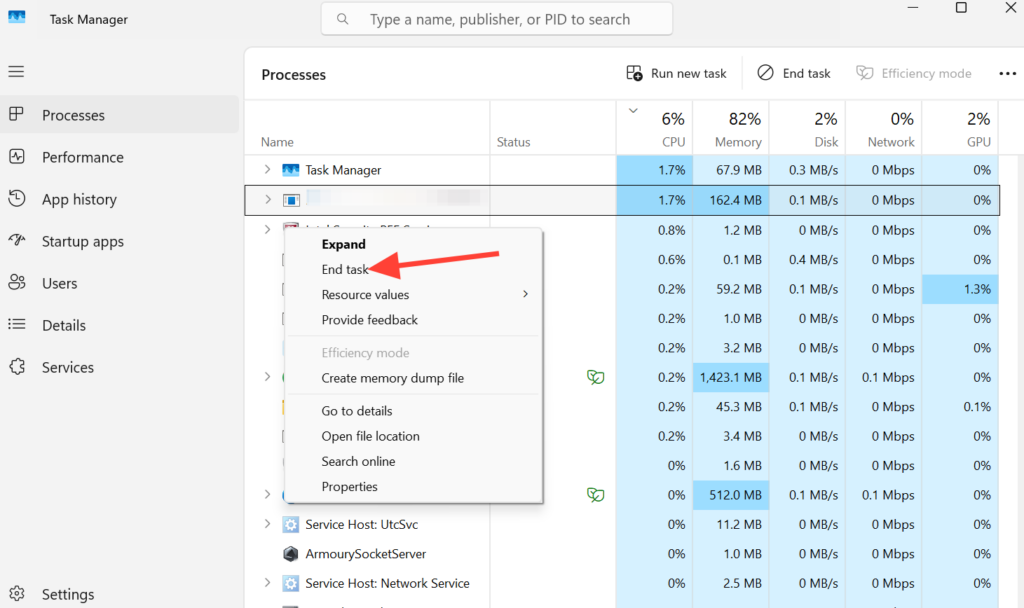The image size is (1024, 608).
Task: Click the Service Host: Network Service icon
Action: [x=291, y=583]
